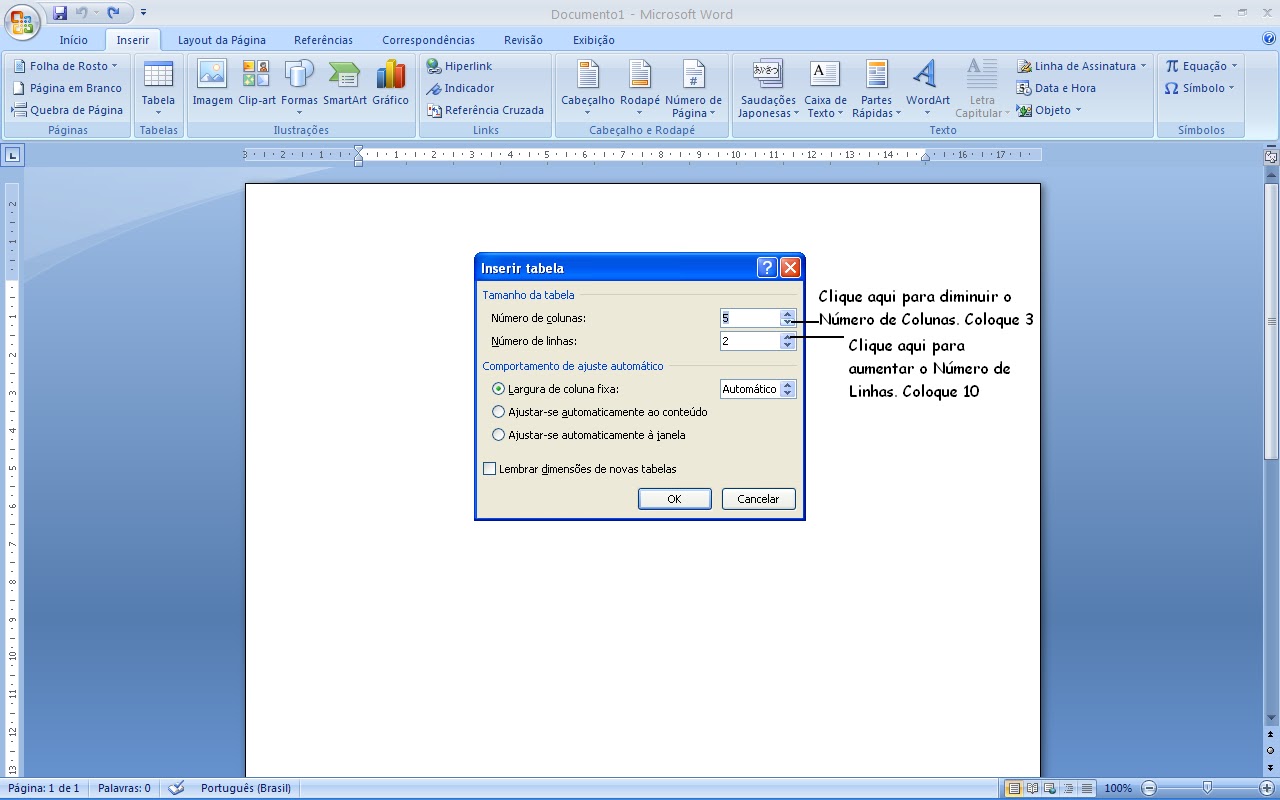The height and width of the screenshot is (800, 1280).
Task: Click the tab selector box beside ruler
Action: pos(12,155)
